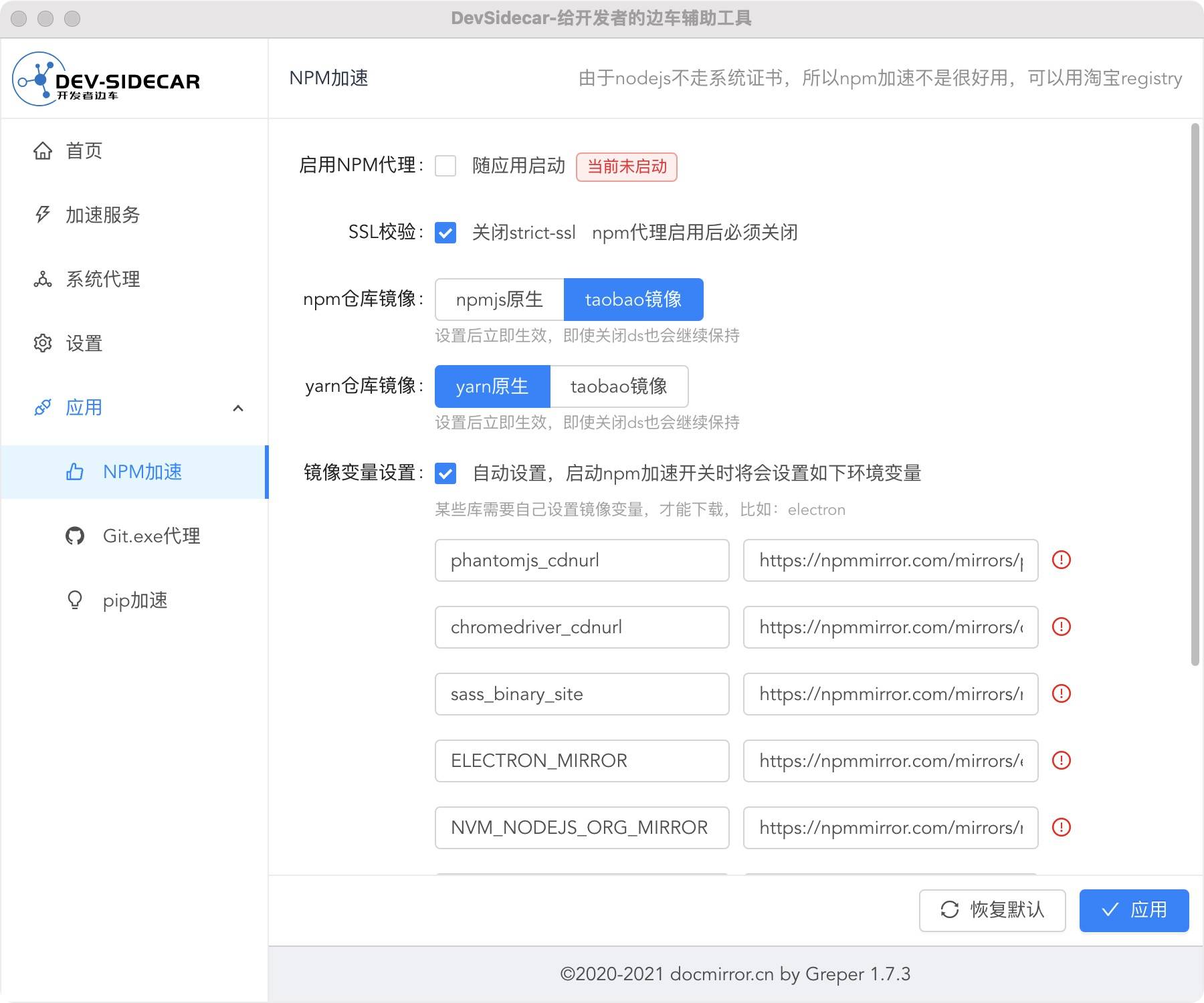Click the warning icon for chromedriver_cdnurl row
The height and width of the screenshot is (1003, 1204).
[x=1062, y=627]
